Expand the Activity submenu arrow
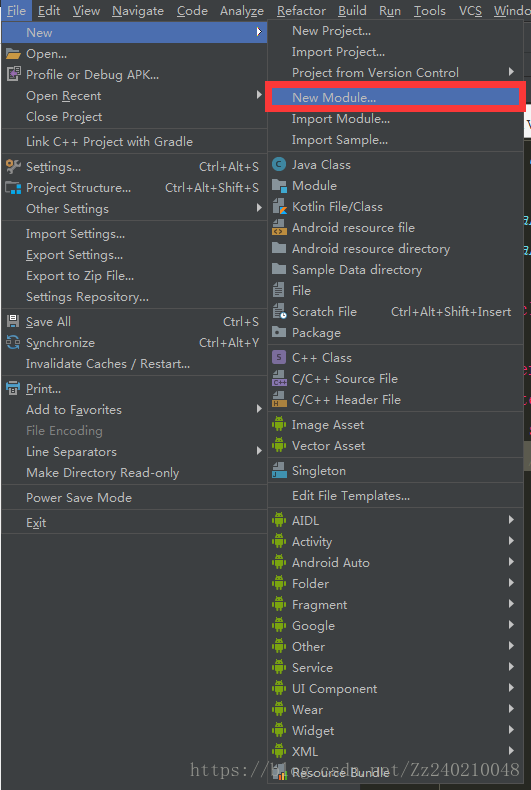531x790 pixels. (511, 541)
